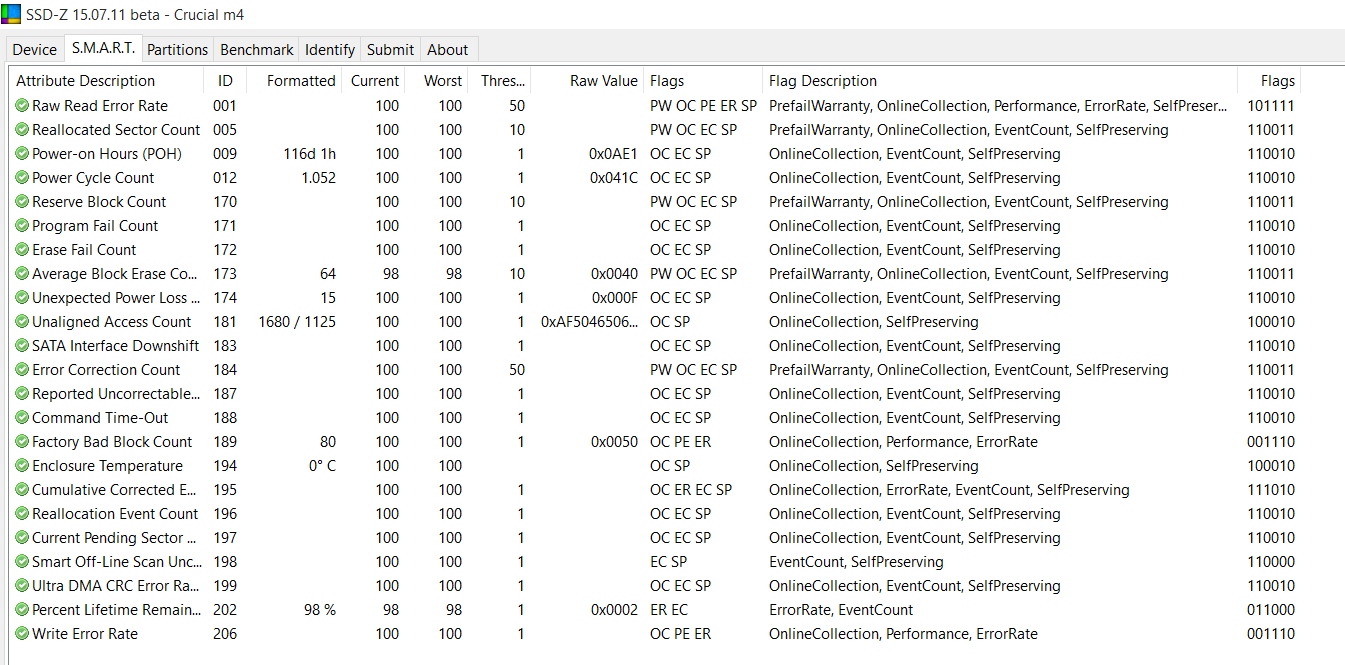Click 'ER EC' flags in row 202

pyautogui.click(x=669, y=610)
